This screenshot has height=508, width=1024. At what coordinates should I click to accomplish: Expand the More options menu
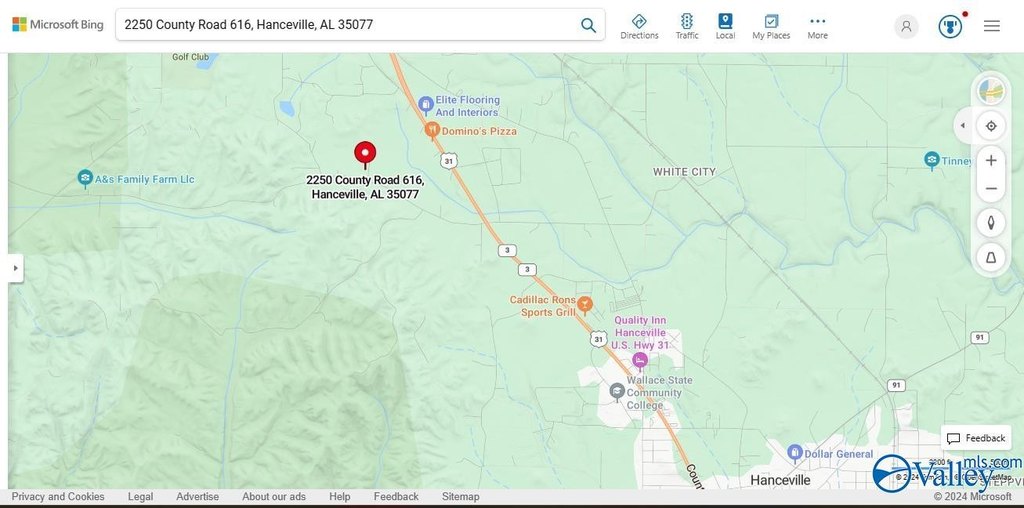tap(817, 26)
